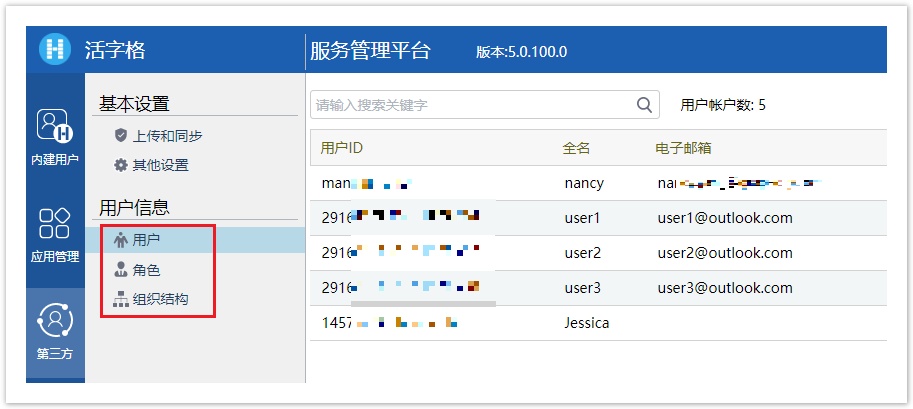Select the Jessica name cell
This screenshot has width=913, height=409.
[586, 322]
